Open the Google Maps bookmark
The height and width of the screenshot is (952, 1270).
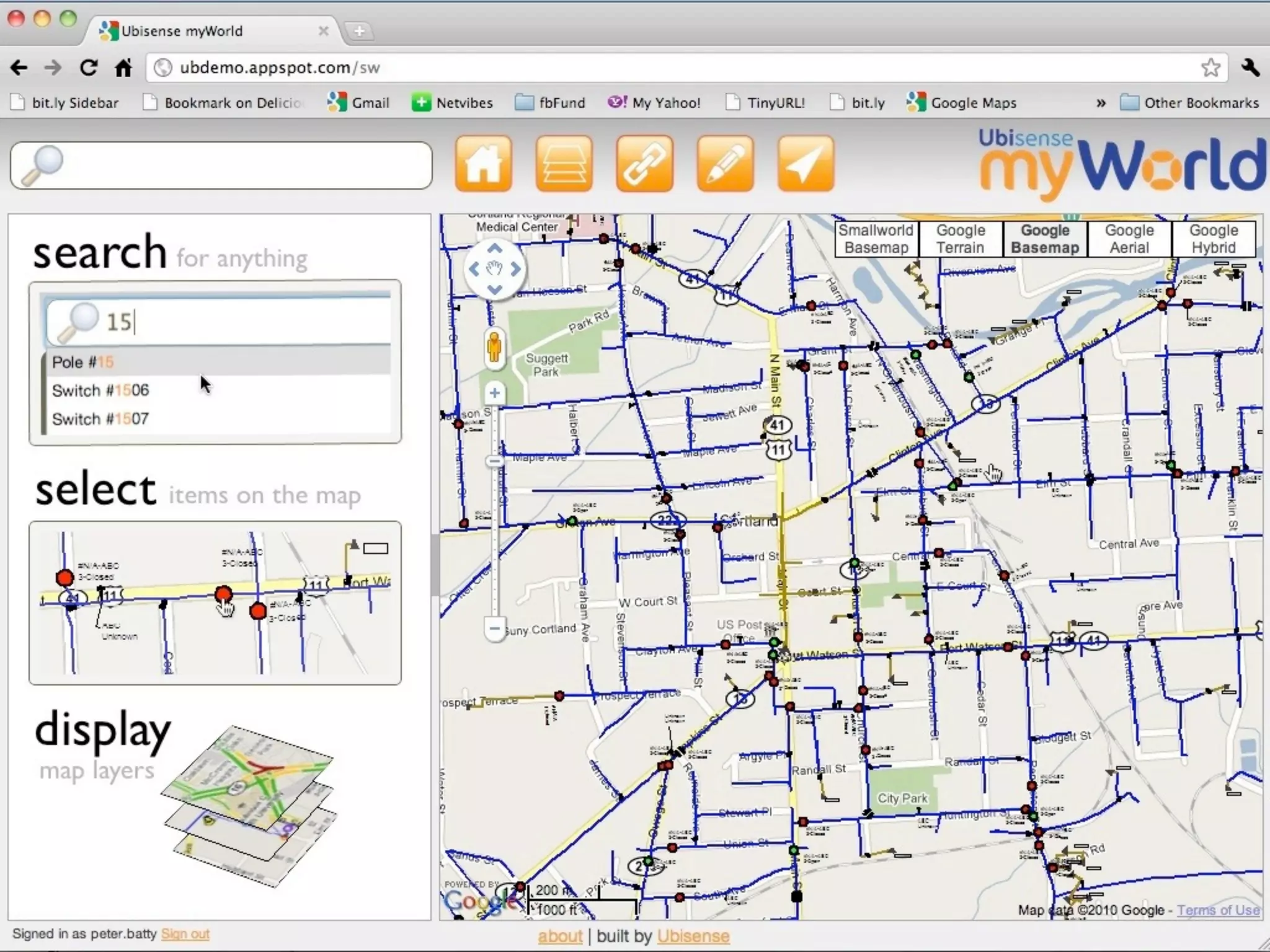962,103
